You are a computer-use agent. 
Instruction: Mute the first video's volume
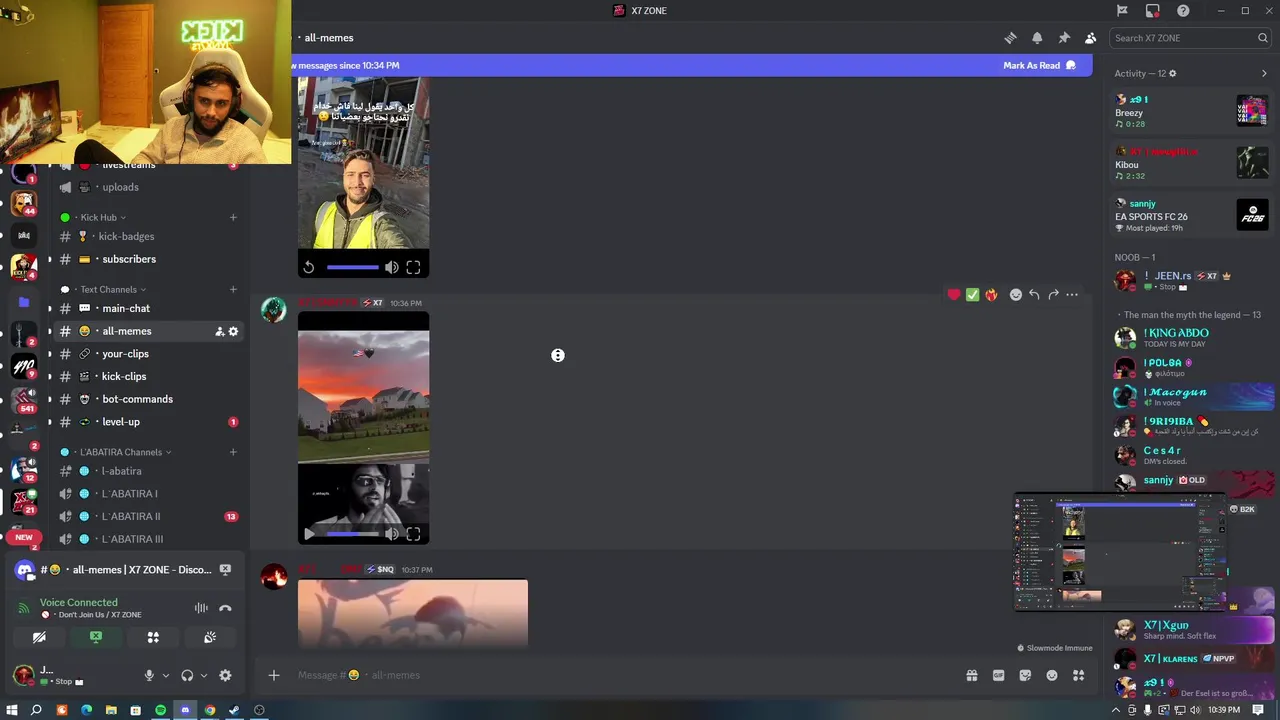pyautogui.click(x=392, y=267)
